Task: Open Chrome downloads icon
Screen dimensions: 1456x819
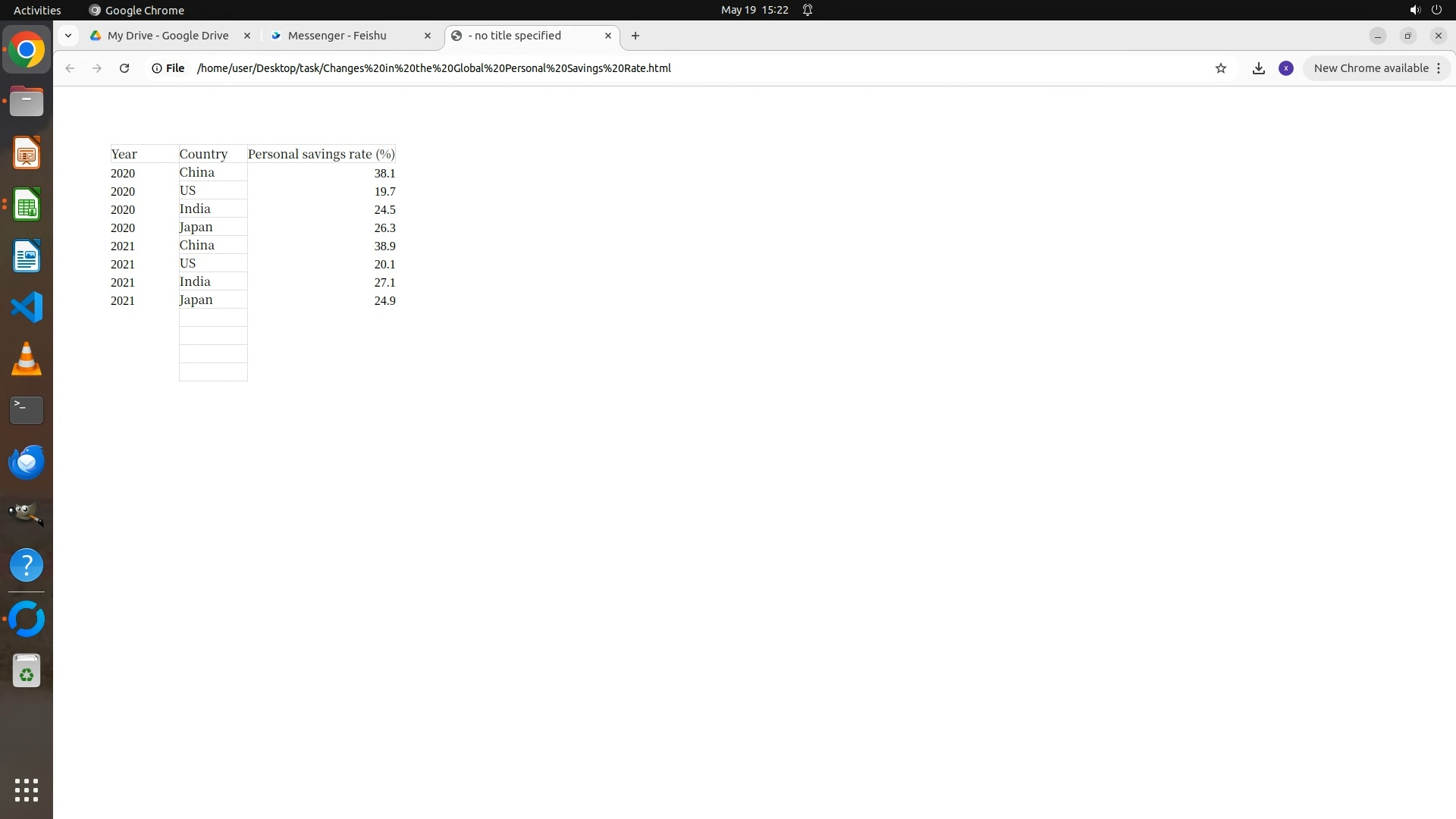Action: click(x=1258, y=68)
